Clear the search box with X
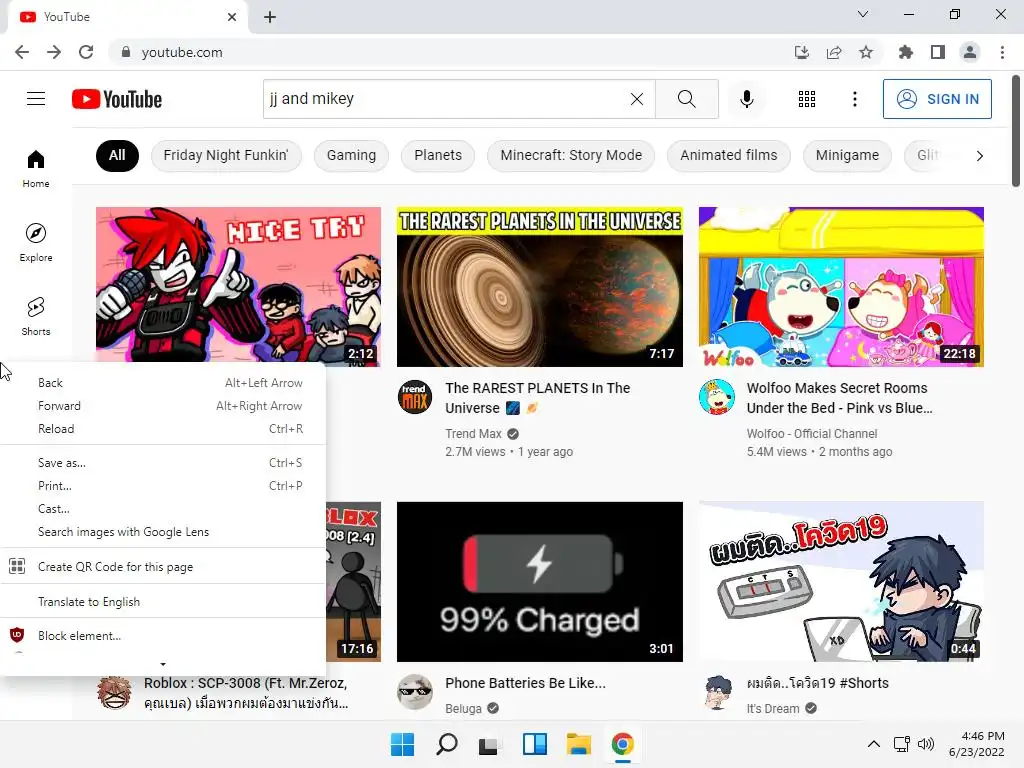 pos(637,99)
